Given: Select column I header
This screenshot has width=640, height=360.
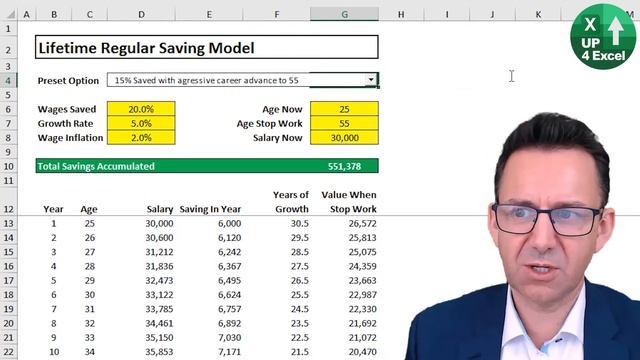Looking at the screenshot, I should click(447, 15).
